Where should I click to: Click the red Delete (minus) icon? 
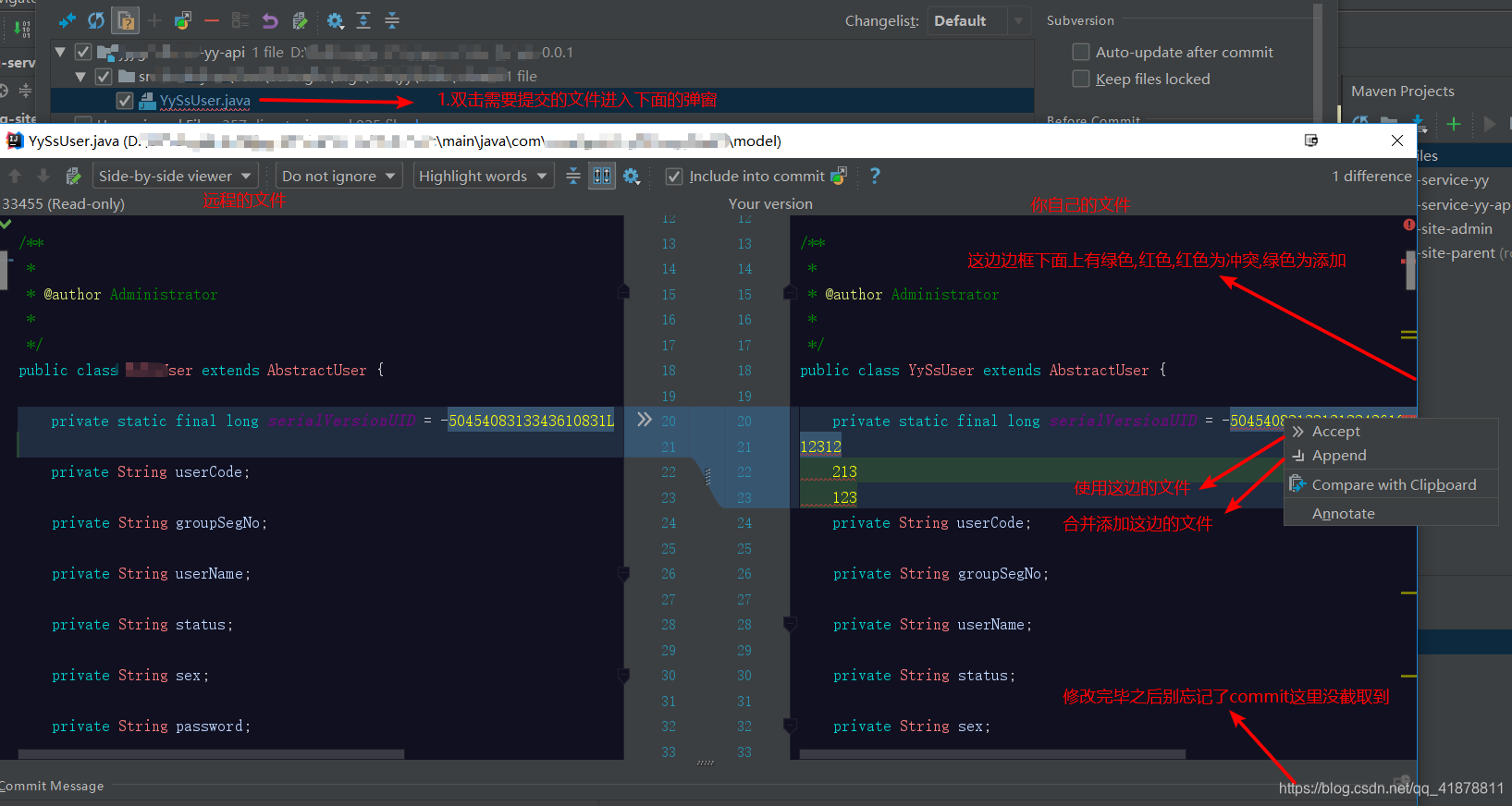212,20
